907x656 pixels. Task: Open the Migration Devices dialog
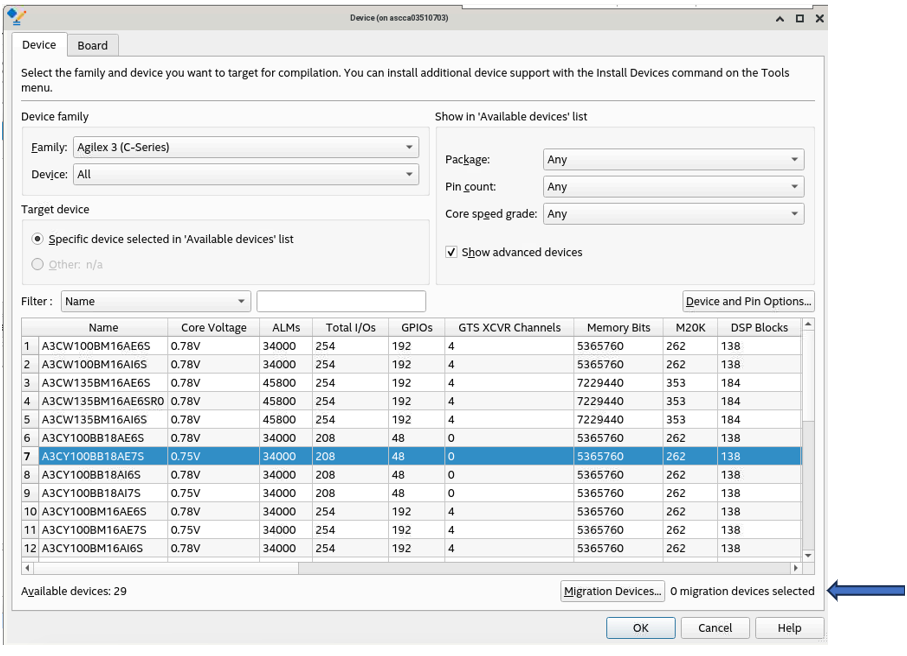613,591
